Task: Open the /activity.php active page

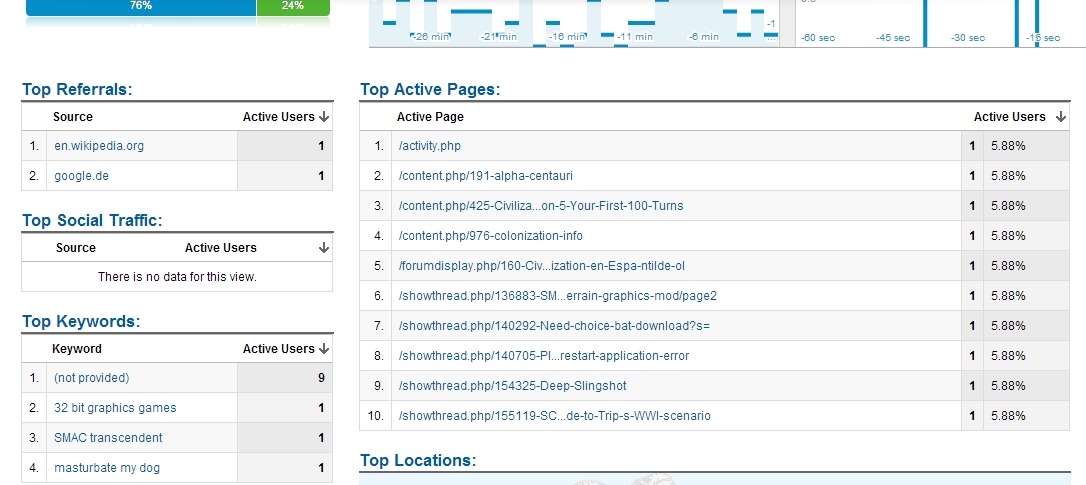Action: (429, 146)
